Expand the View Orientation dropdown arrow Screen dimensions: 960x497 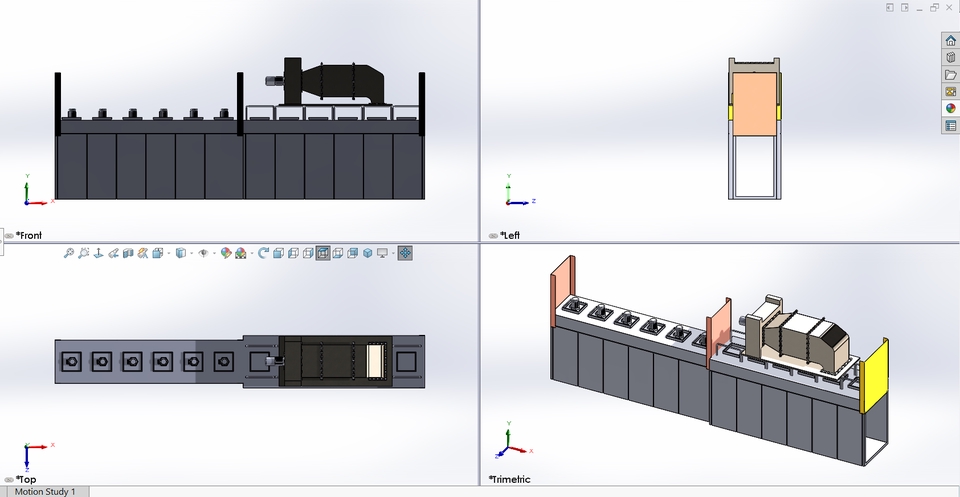click(x=169, y=253)
